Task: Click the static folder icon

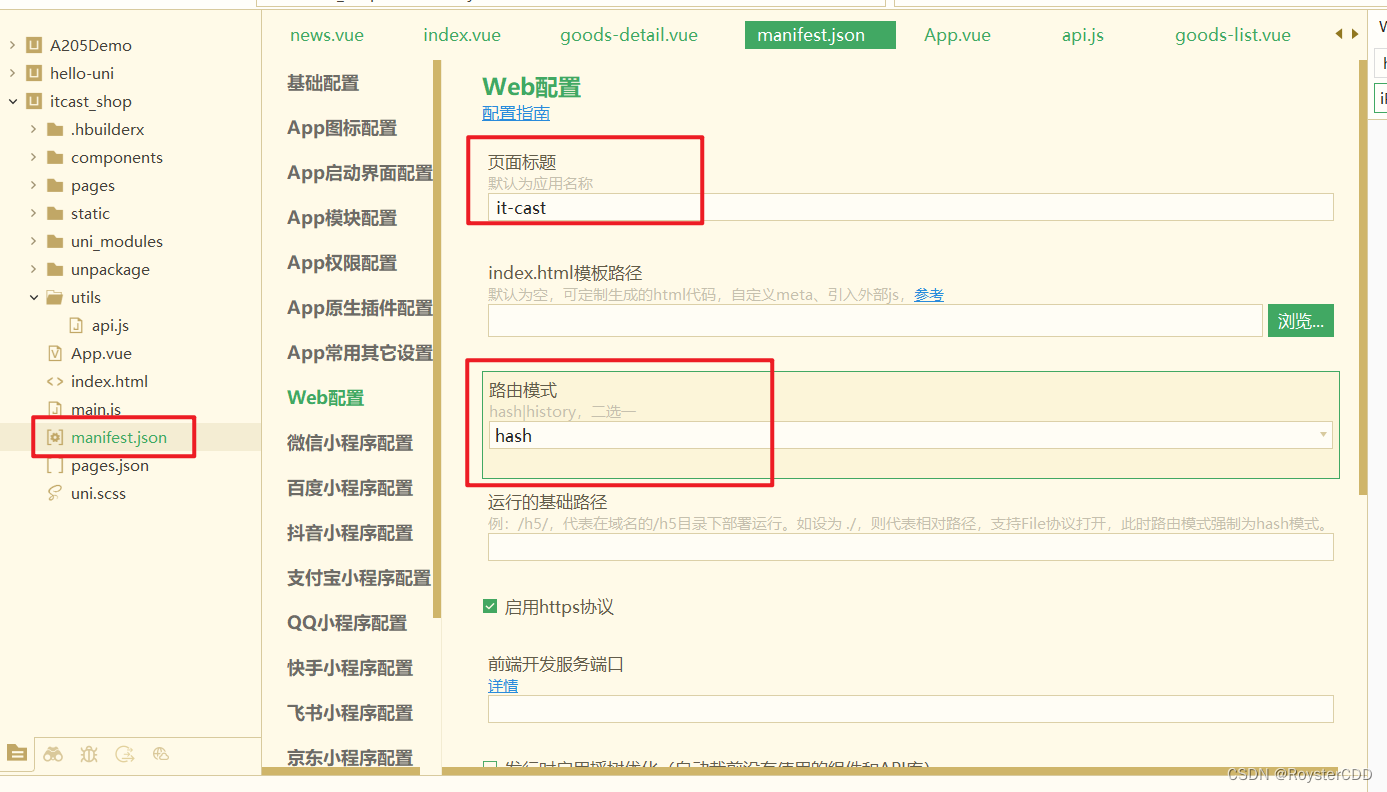Action: [55, 213]
